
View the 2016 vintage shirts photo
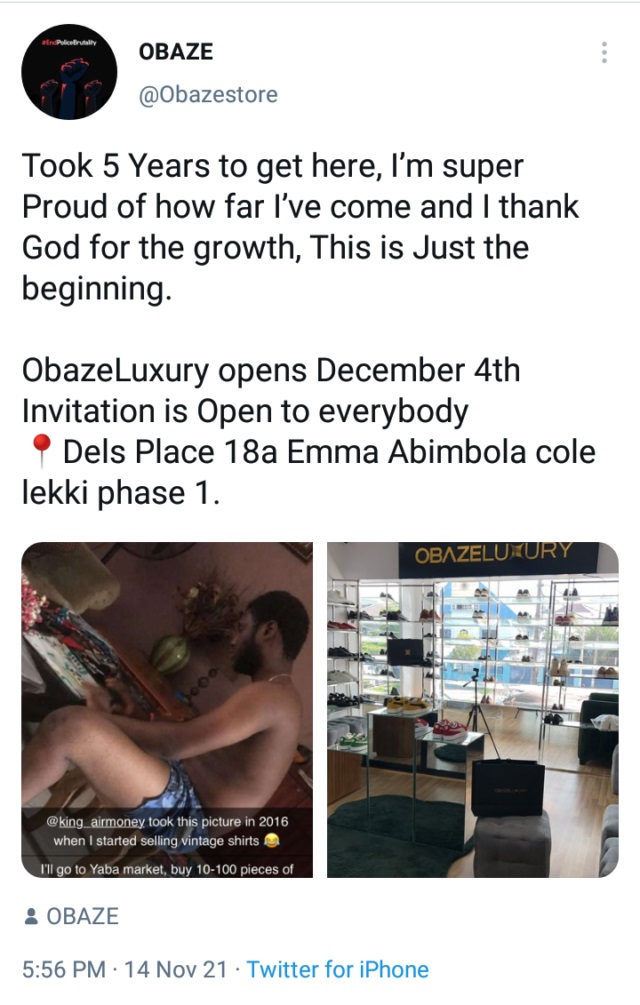167,710
